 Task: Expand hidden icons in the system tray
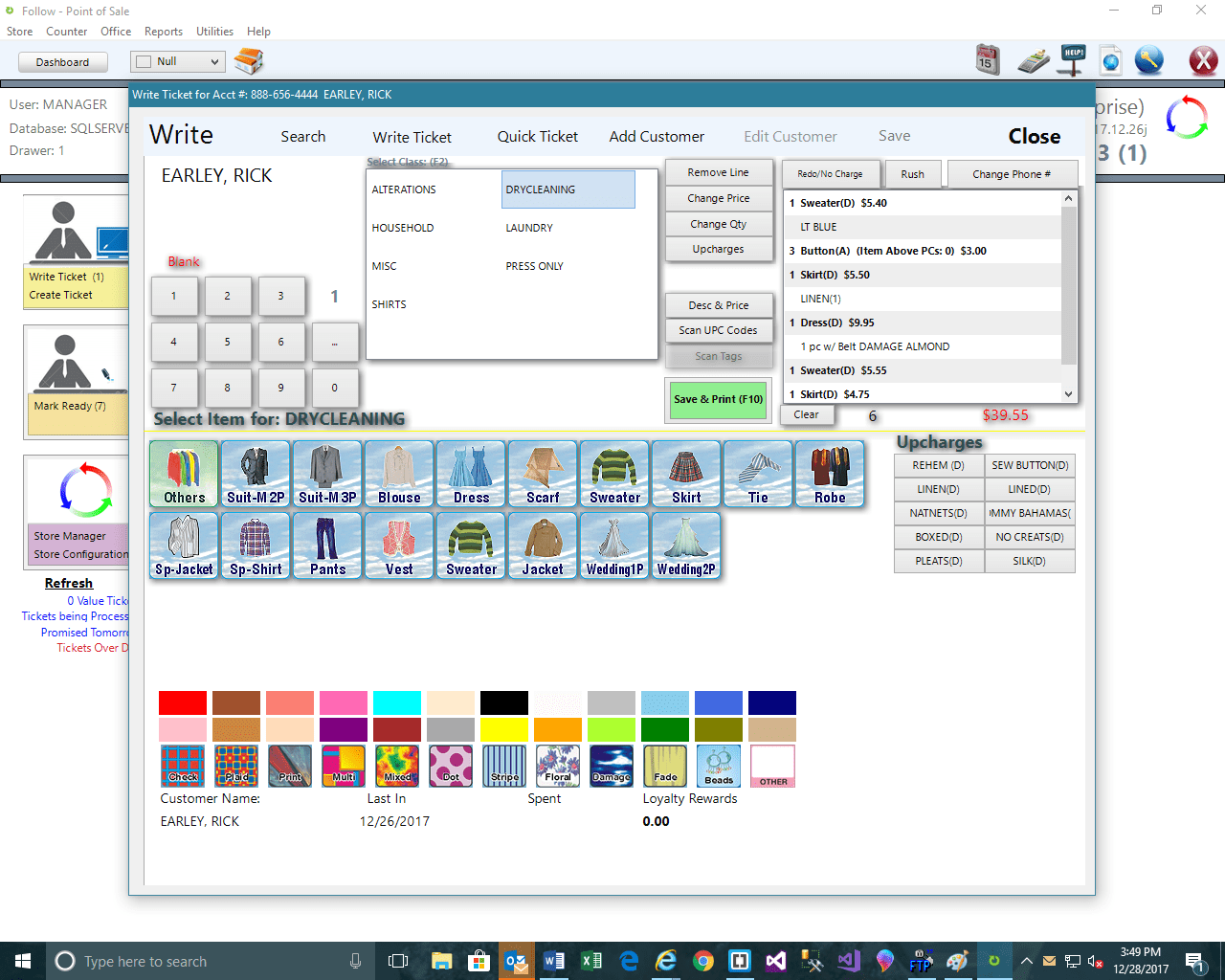pos(1026,961)
